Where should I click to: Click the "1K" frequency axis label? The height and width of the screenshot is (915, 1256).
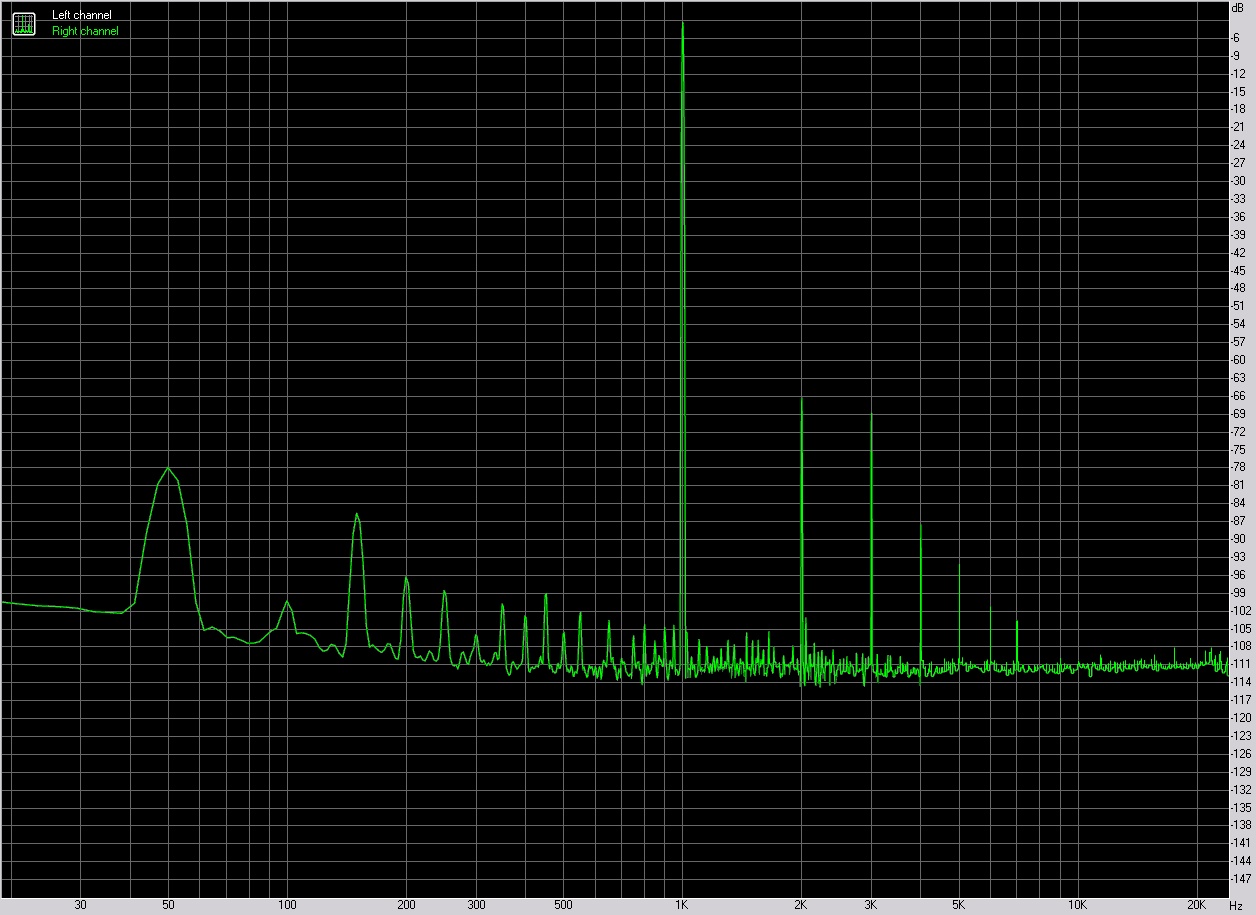pyautogui.click(x=681, y=906)
